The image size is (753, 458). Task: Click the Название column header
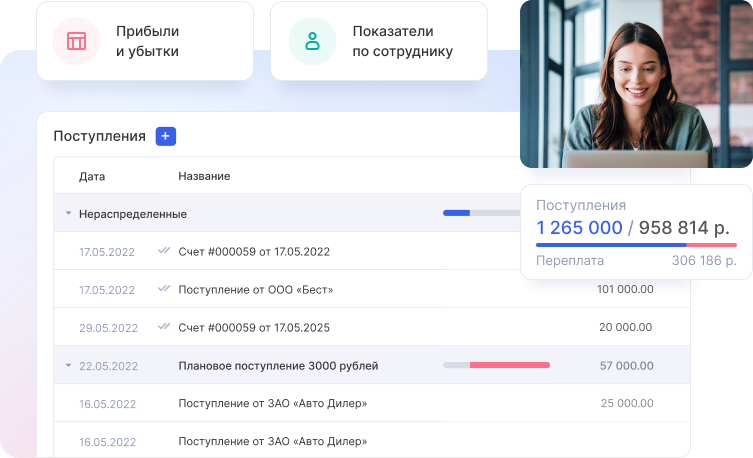coord(204,176)
